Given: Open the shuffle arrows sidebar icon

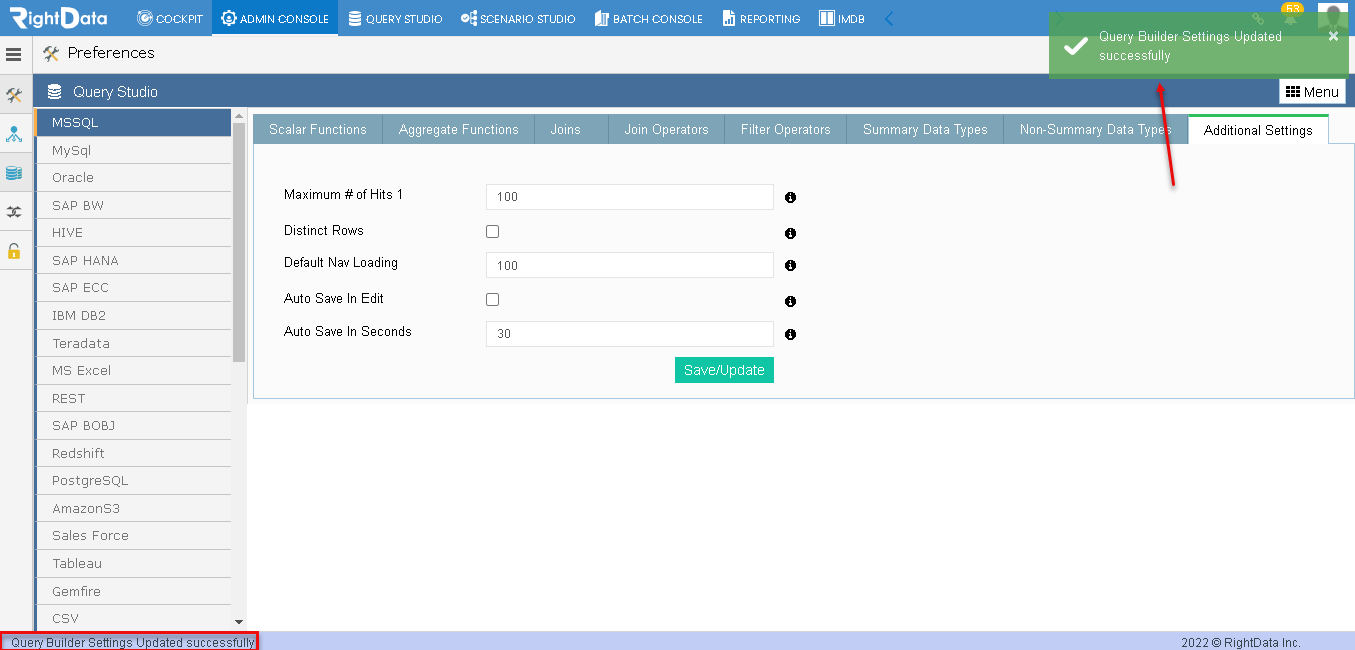Looking at the screenshot, I should point(14,212).
